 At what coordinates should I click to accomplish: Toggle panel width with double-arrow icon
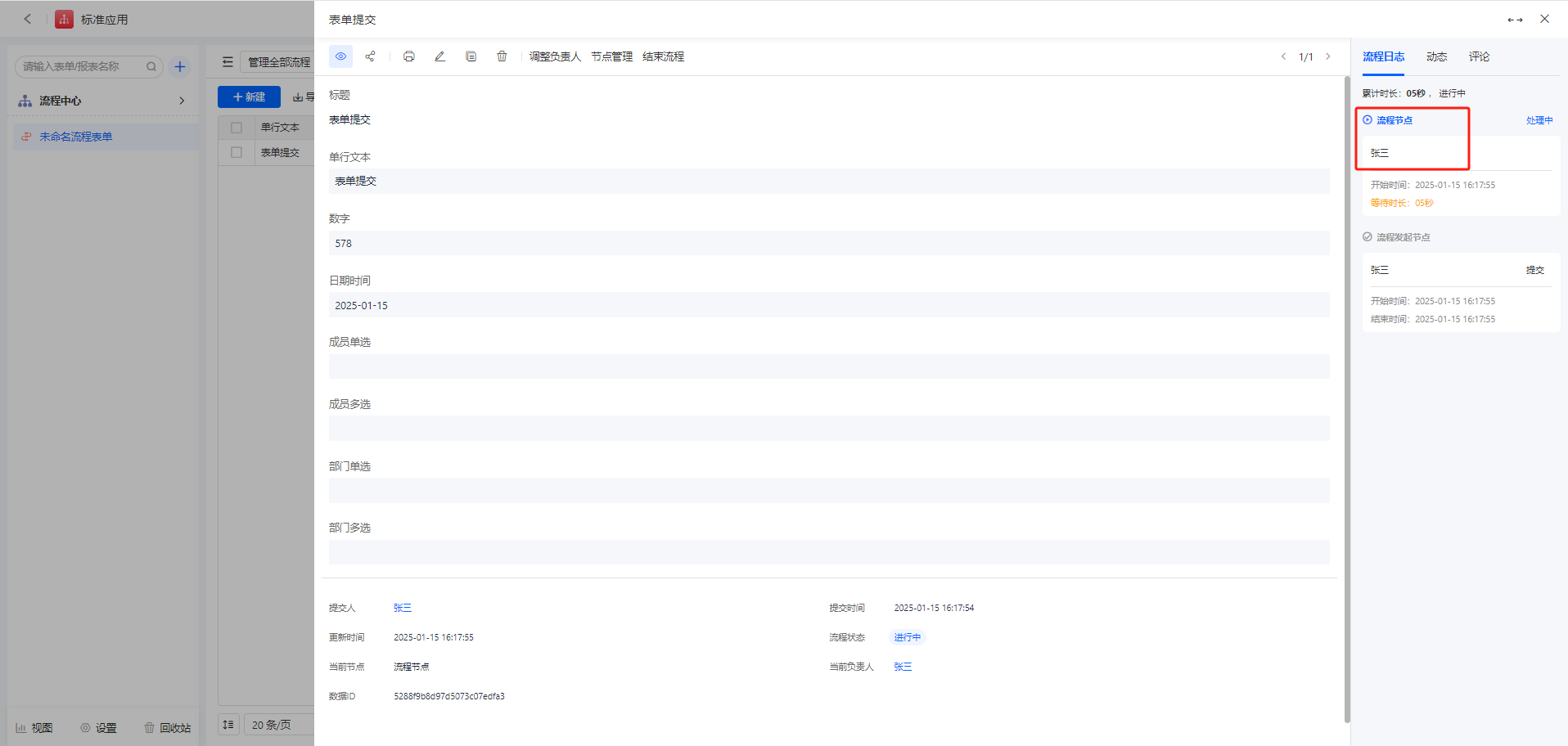point(1515,20)
